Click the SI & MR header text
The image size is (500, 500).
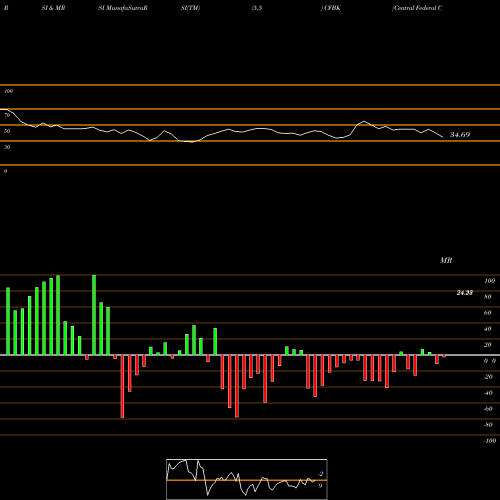coord(53,8)
